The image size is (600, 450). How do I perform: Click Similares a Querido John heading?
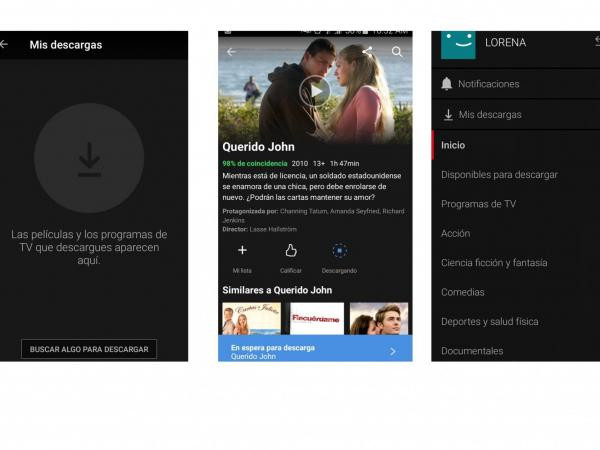point(277,290)
